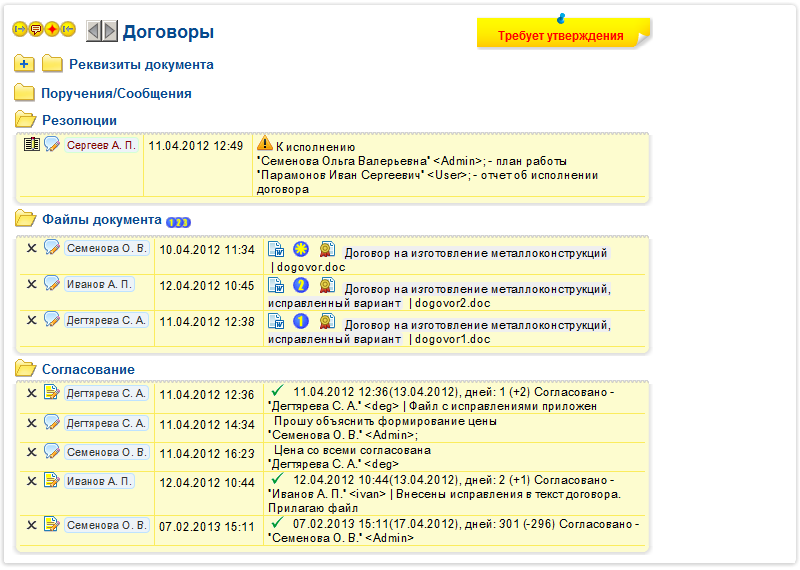800x570 pixels.
Task: Click the comment icon in 11.04.2012 16:23 row
Action: 52,451
